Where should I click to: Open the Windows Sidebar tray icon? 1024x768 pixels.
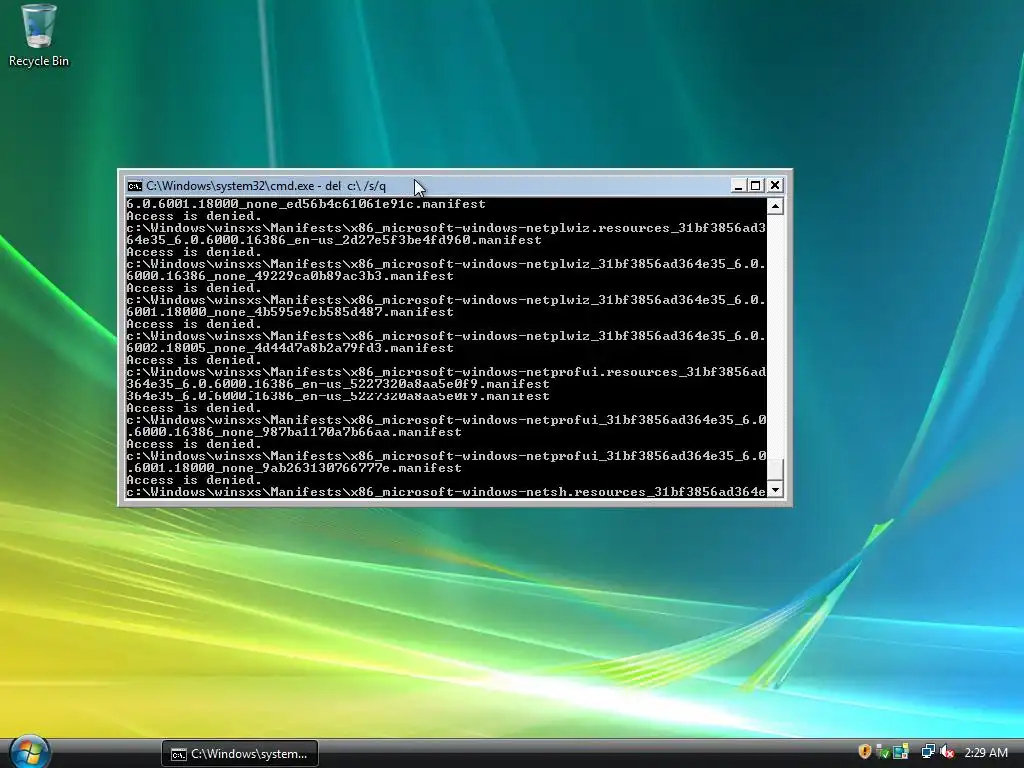click(901, 752)
